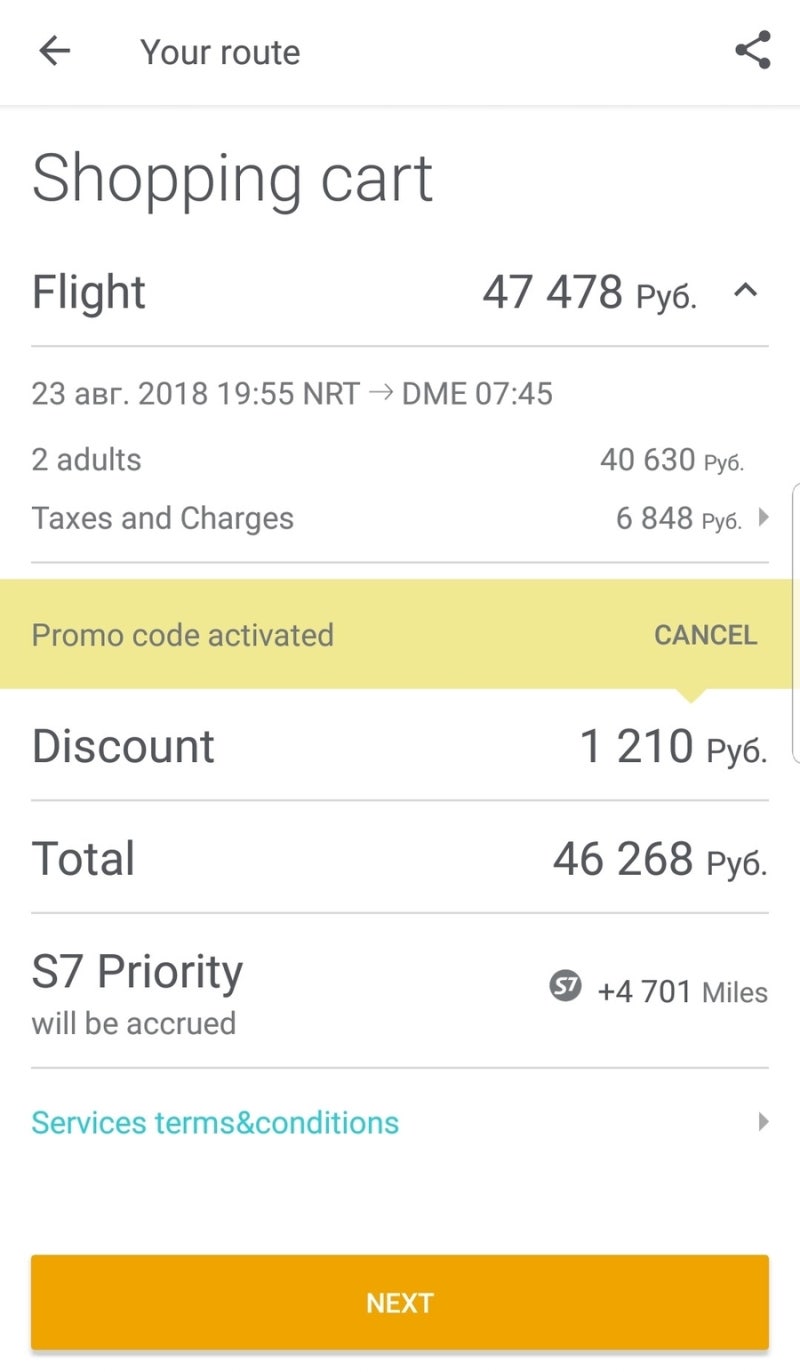Image resolution: width=800 pixels, height=1372 pixels.
Task: Cancel the activated promo code
Action: 705,635
